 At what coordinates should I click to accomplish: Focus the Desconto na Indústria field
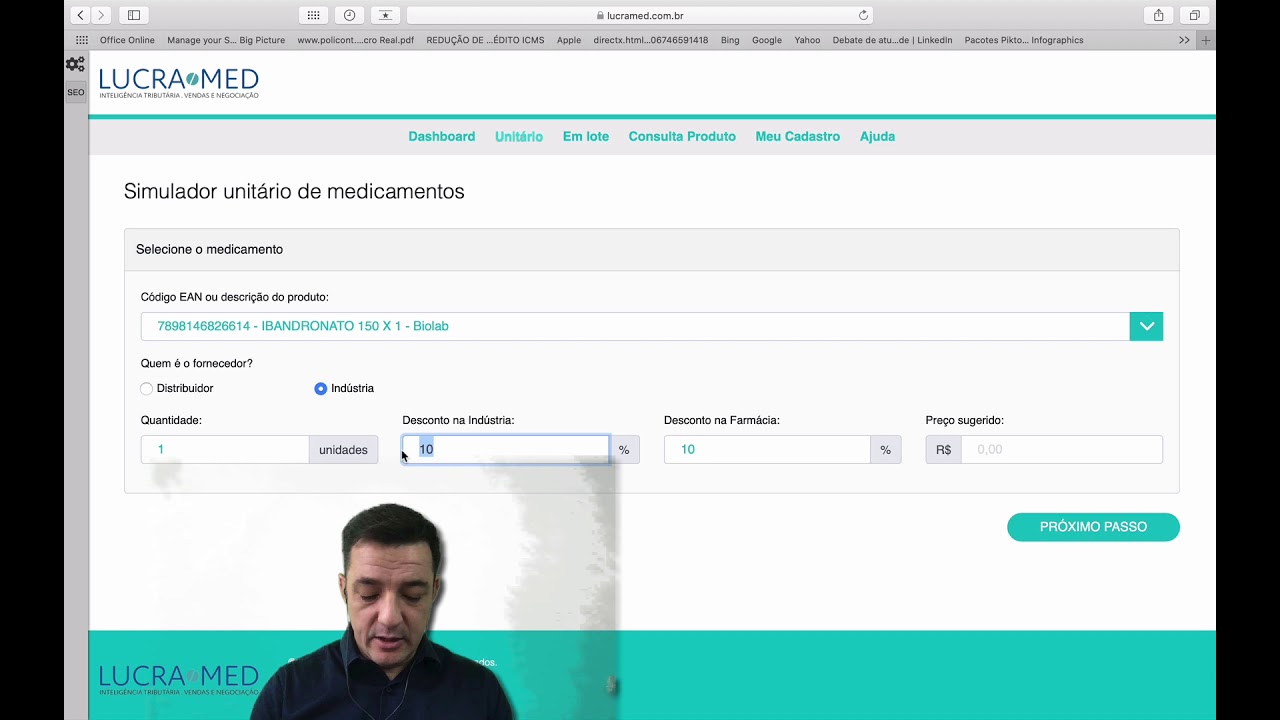[506, 450]
